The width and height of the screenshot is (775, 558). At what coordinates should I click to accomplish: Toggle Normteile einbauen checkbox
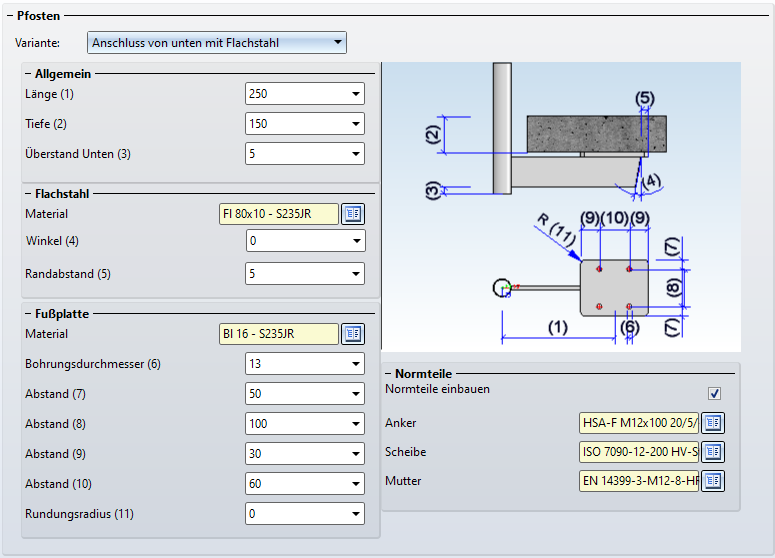[x=714, y=393]
